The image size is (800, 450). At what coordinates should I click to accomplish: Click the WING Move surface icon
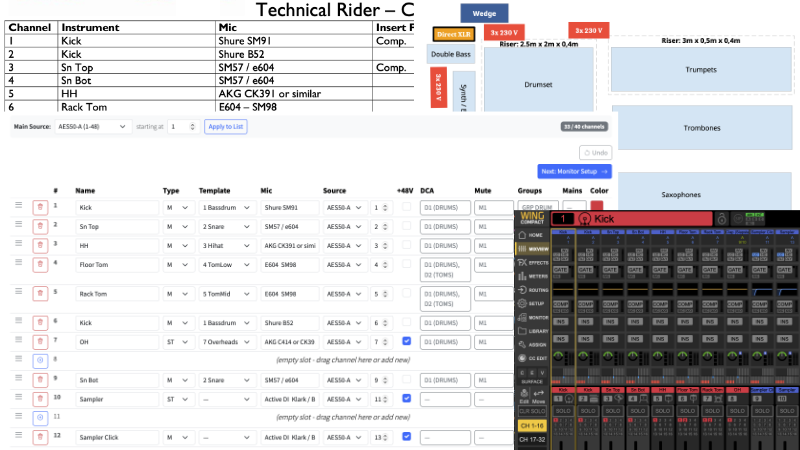point(539,396)
